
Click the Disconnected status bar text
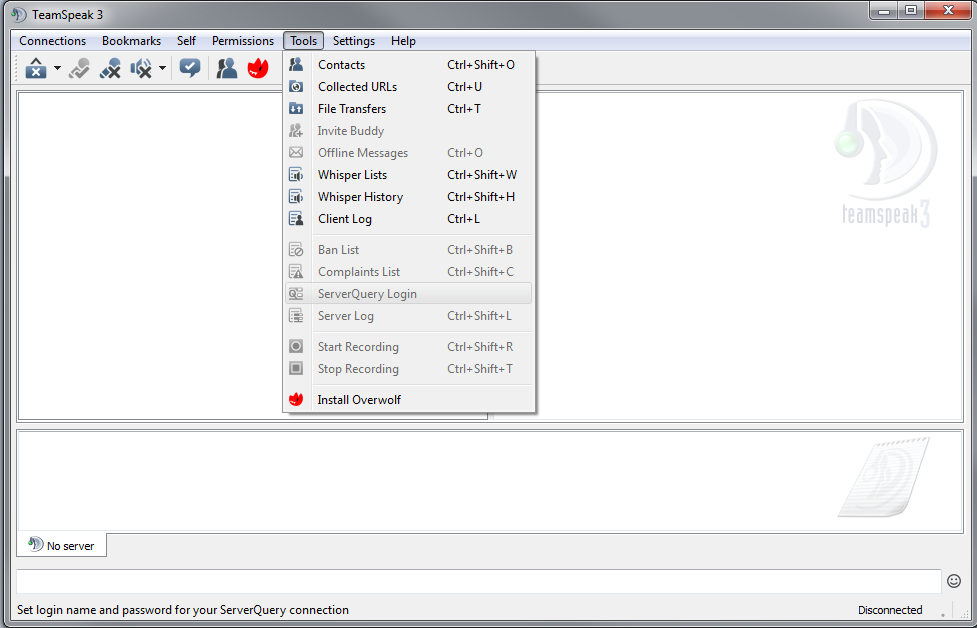pyautogui.click(x=890, y=610)
